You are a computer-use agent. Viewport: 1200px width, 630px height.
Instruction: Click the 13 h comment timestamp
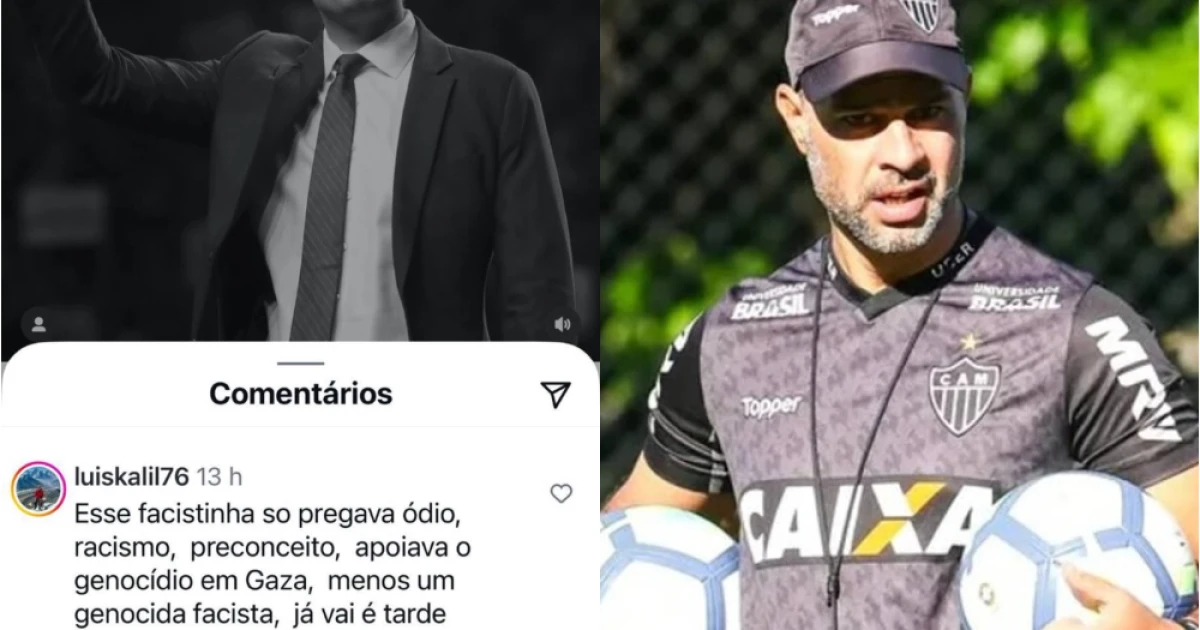click(x=217, y=474)
